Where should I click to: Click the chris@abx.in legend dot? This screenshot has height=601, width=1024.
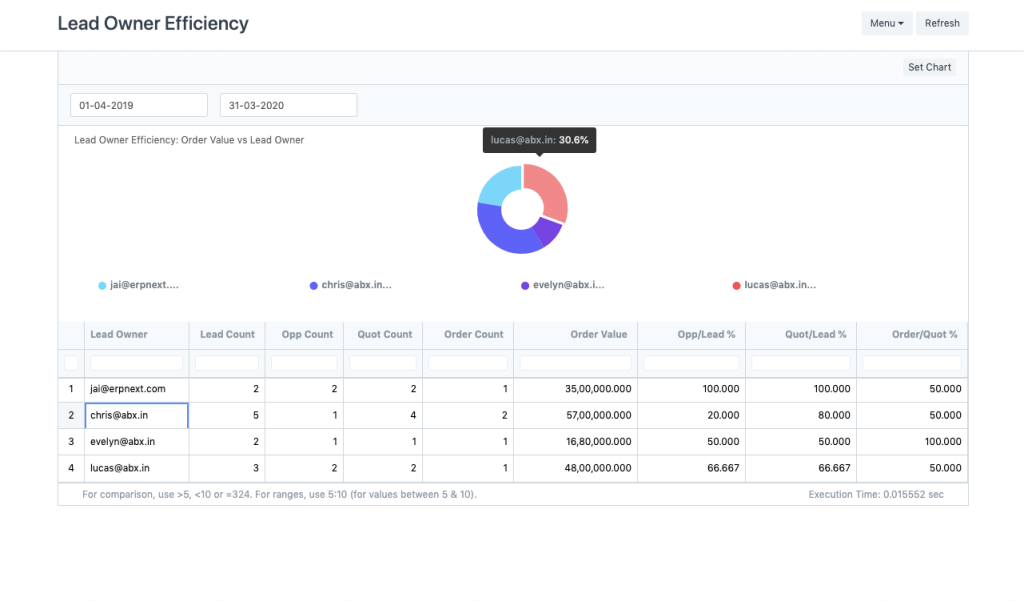coord(314,286)
